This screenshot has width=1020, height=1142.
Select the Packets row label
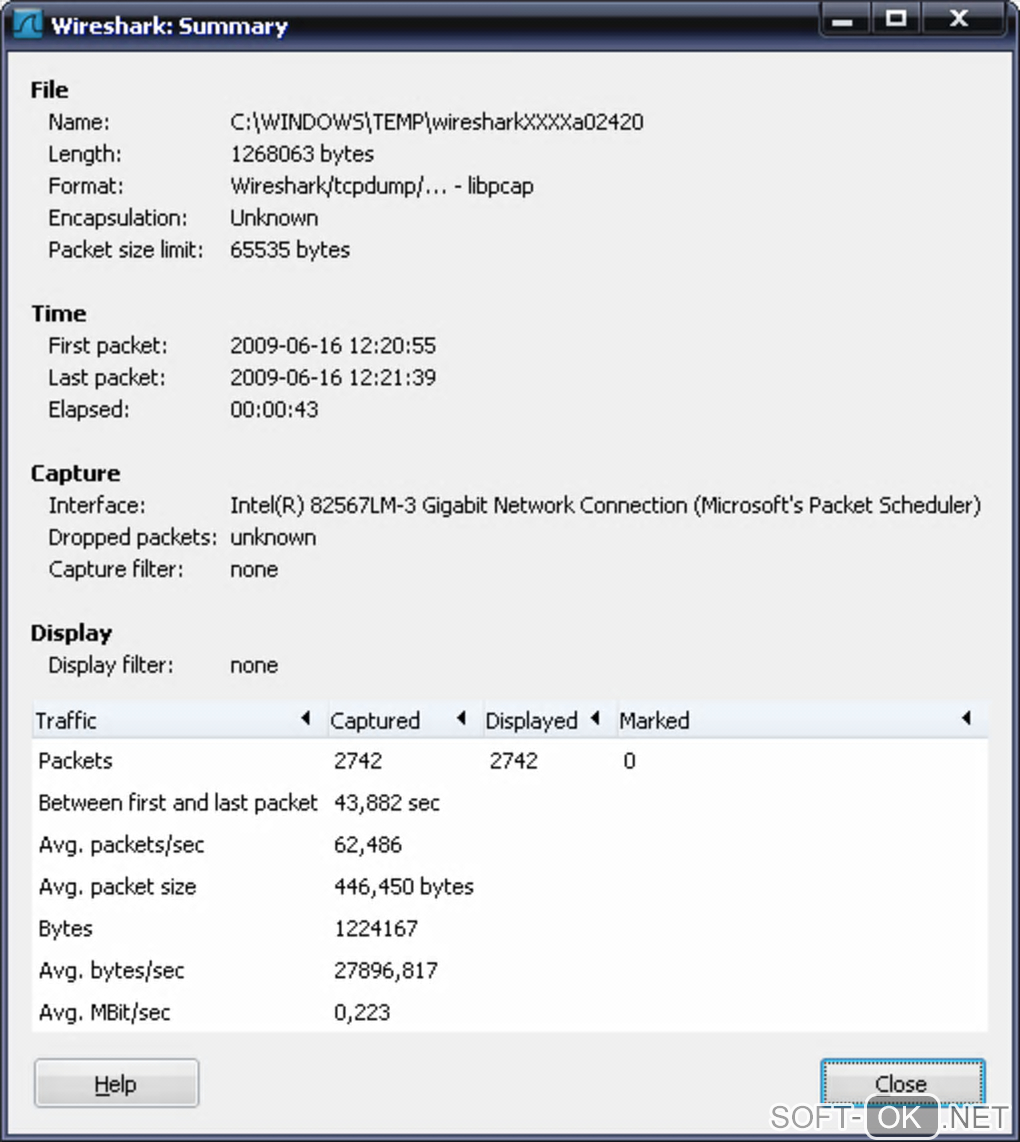point(76,761)
